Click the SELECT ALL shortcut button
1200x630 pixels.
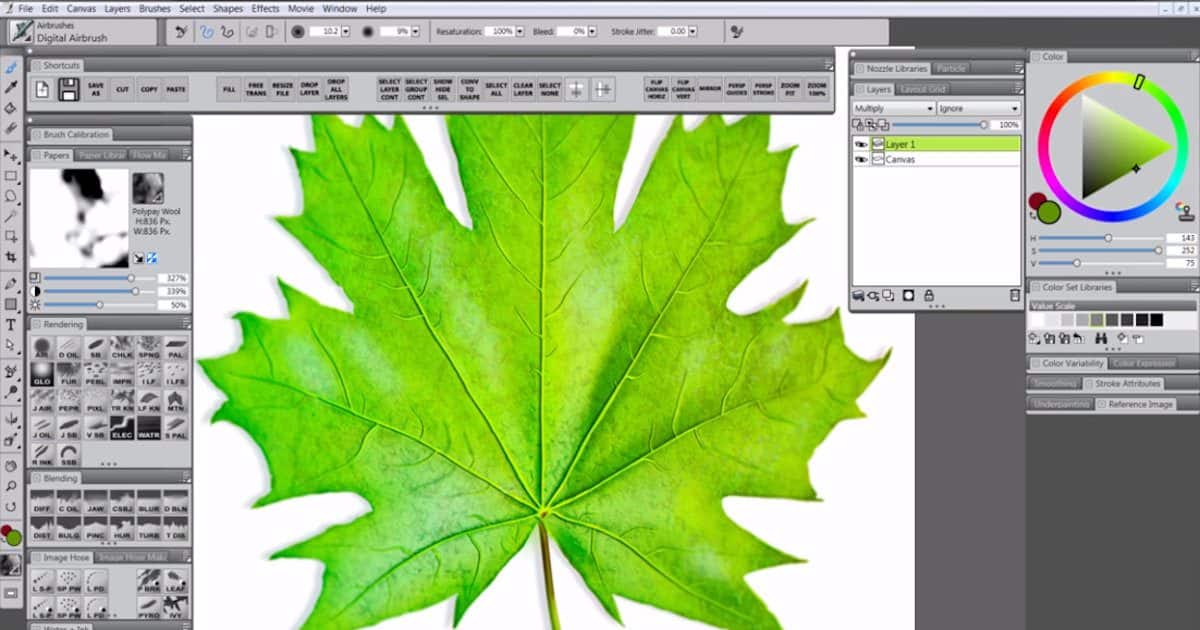496,89
